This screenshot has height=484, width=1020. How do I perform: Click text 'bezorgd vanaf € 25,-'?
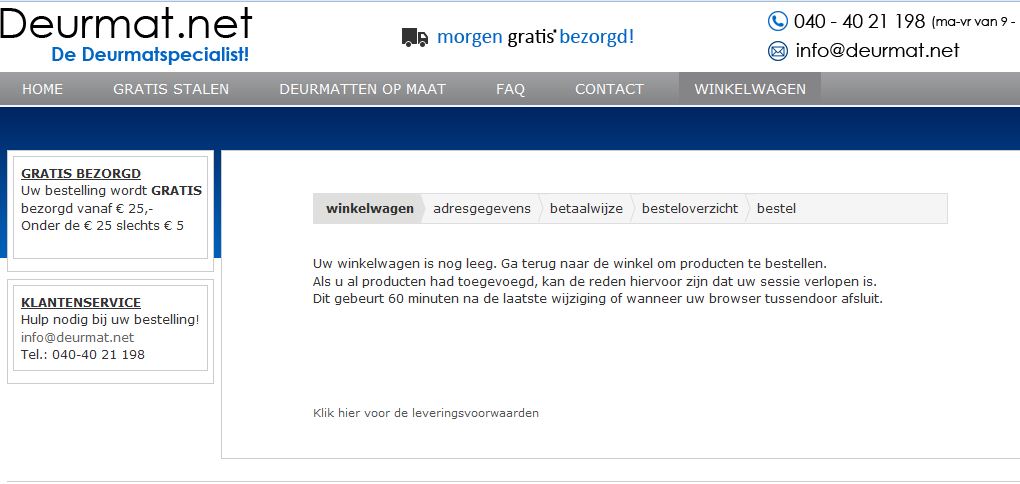(x=87, y=209)
